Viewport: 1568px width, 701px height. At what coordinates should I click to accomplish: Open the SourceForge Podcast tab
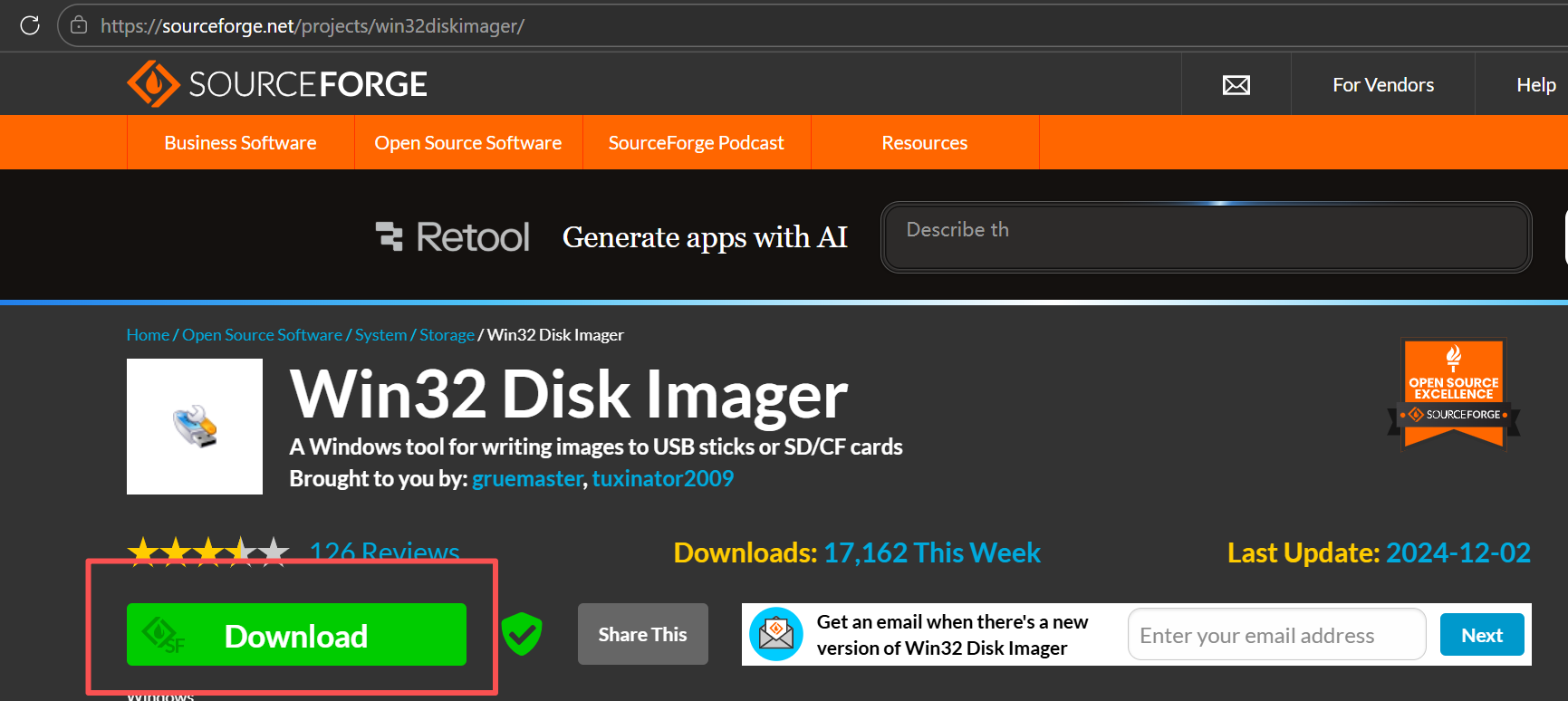pos(697,143)
